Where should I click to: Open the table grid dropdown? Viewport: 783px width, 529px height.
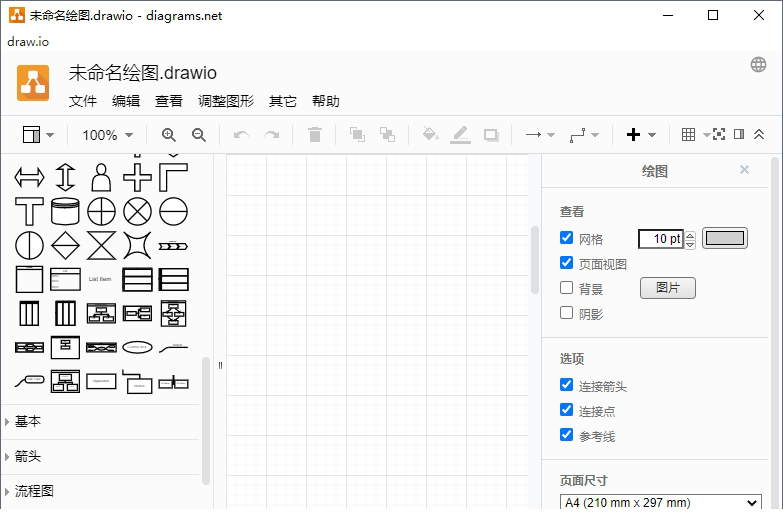[x=695, y=134]
